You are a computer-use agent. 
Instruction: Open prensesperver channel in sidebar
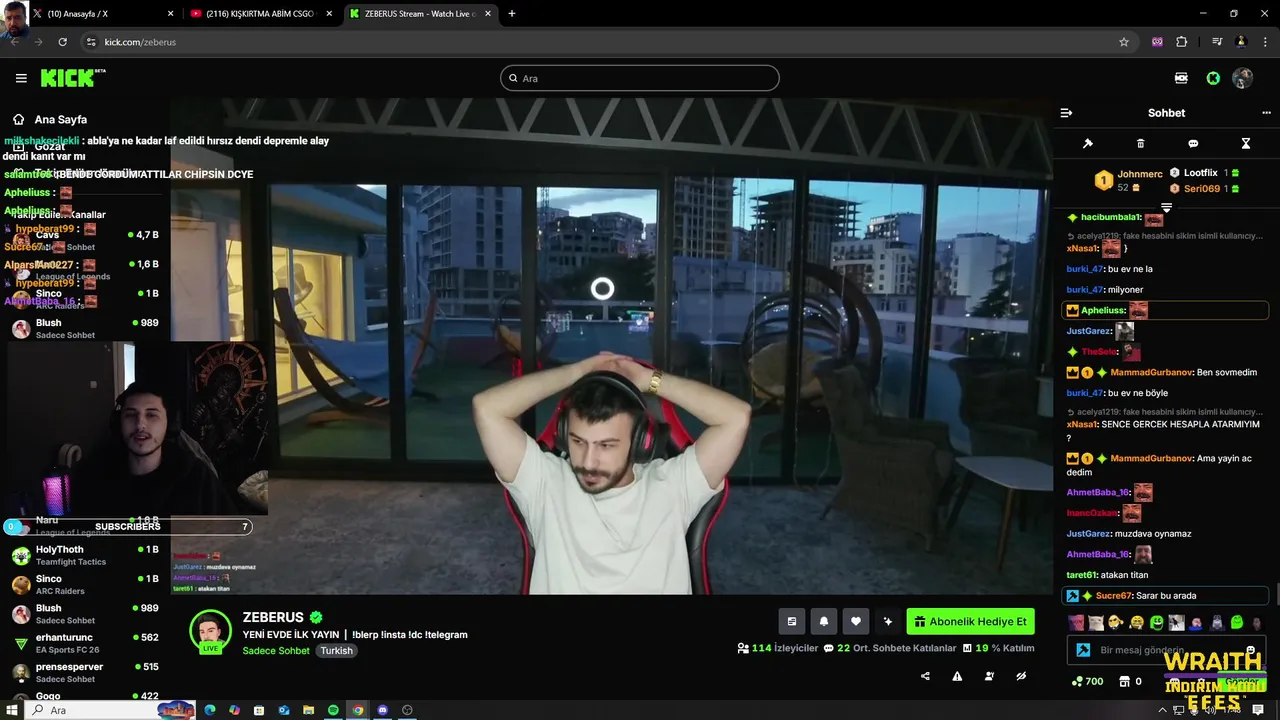tap(85, 672)
